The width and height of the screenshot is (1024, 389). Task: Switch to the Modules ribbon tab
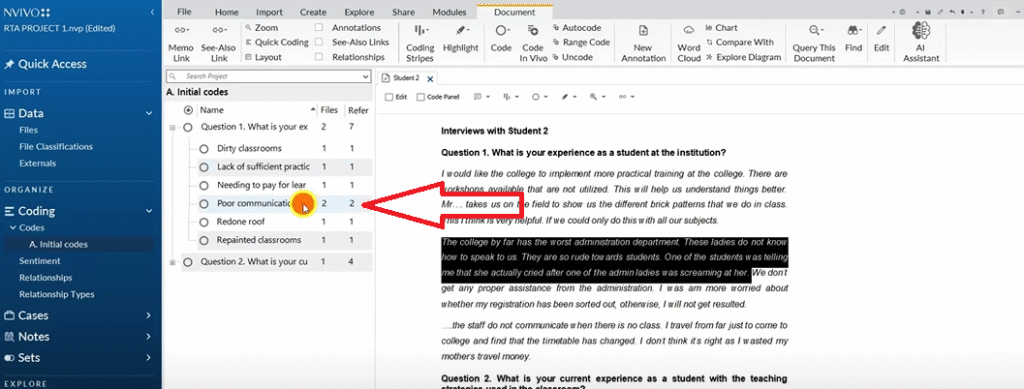click(449, 12)
